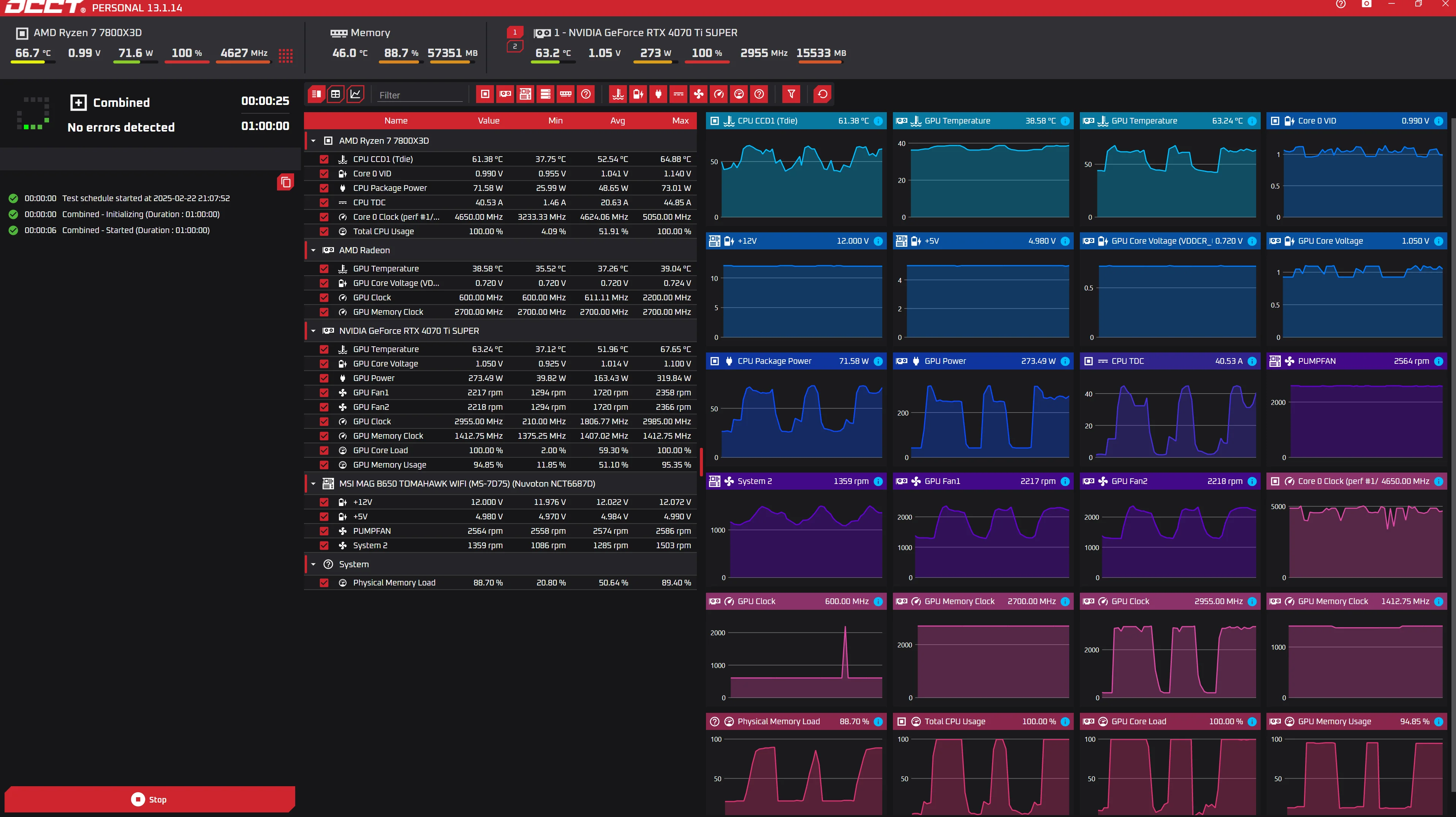
Task: Uncheck the PUMPFAN sensor
Action: tap(324, 531)
